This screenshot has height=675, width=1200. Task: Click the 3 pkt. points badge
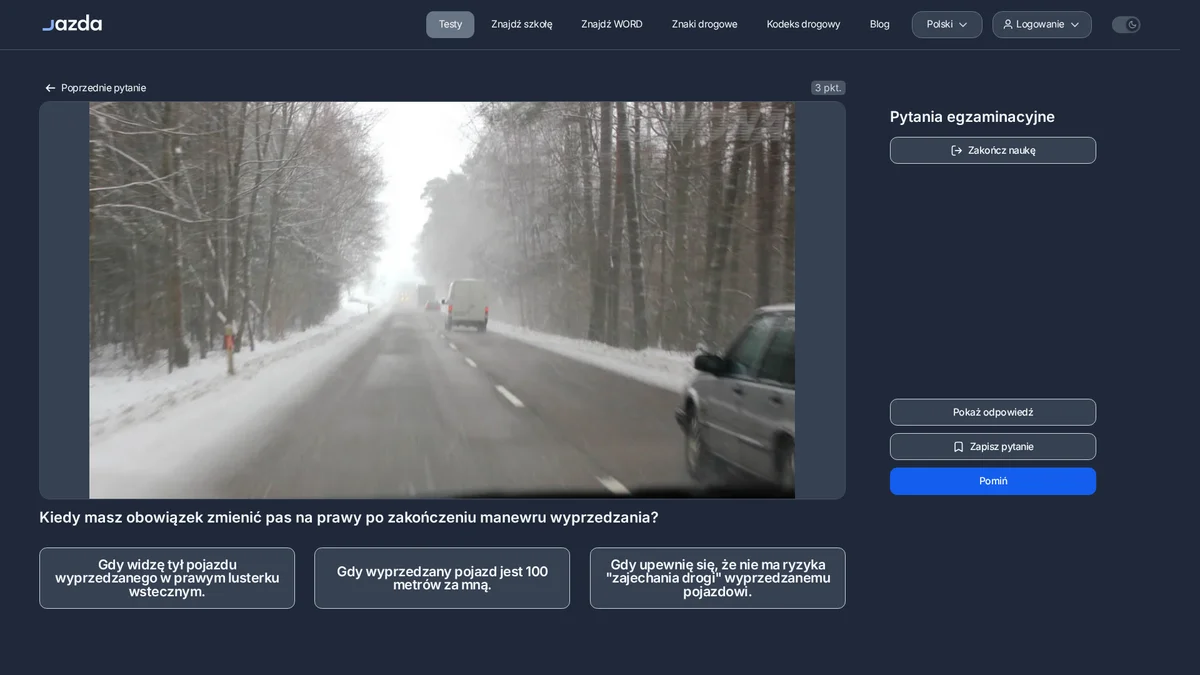tap(828, 88)
